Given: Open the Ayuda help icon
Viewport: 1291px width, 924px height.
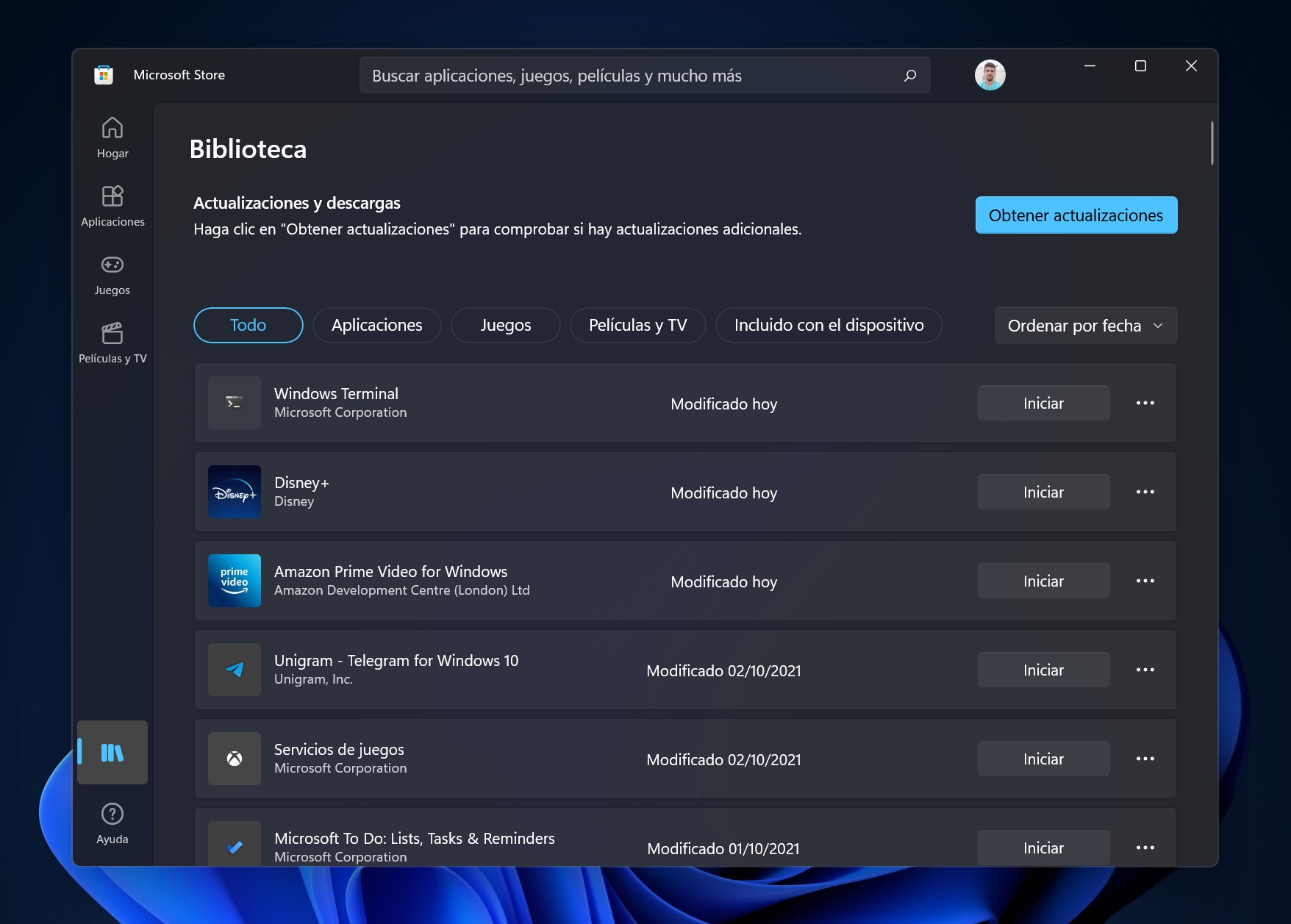Looking at the screenshot, I should tap(112, 823).
